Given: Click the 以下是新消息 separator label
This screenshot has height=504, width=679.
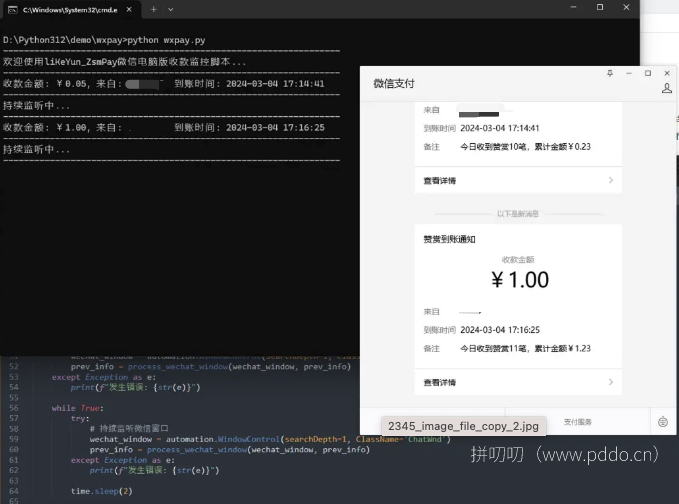Looking at the screenshot, I should [x=518, y=213].
